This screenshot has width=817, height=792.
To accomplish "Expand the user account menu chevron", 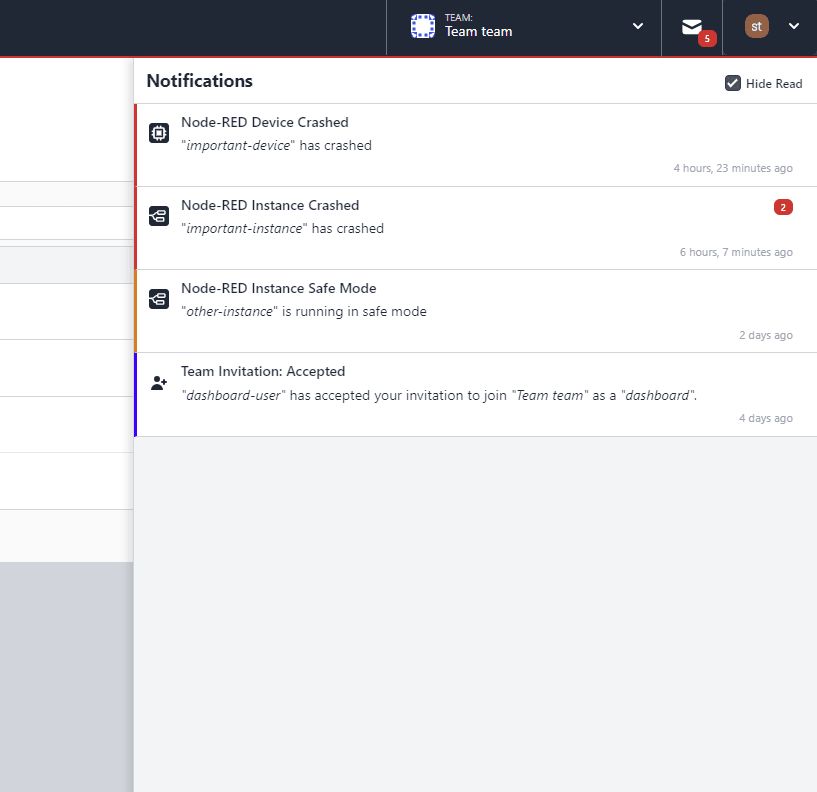I will point(793,26).
